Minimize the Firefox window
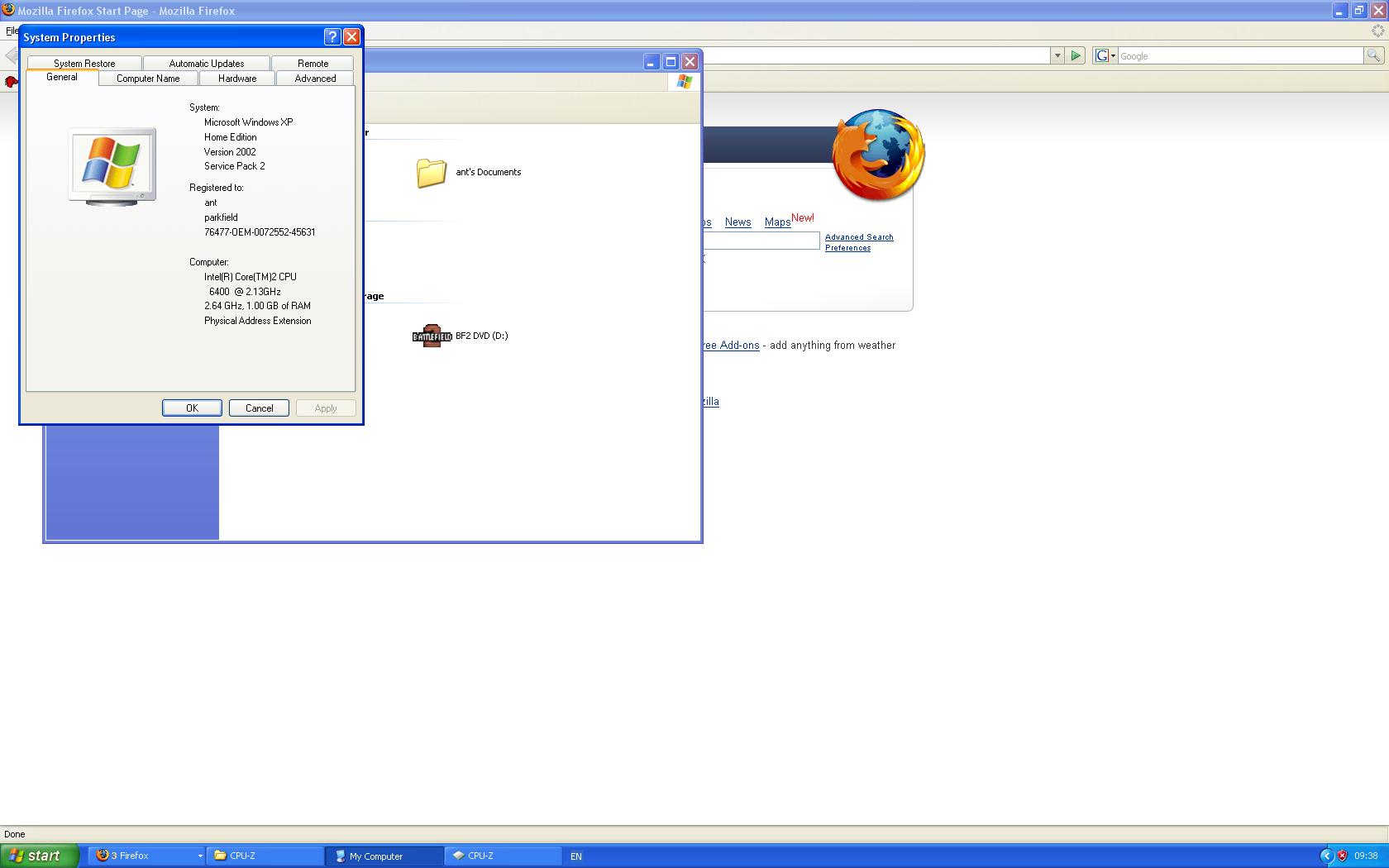Viewport: 1389px width, 868px height. 1339,11
